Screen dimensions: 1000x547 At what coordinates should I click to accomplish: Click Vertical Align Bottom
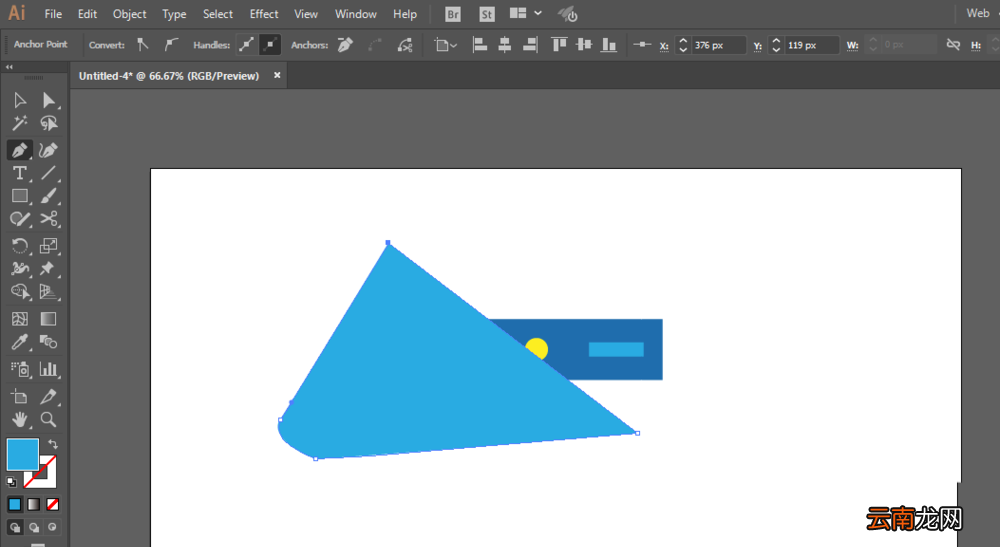click(609, 45)
